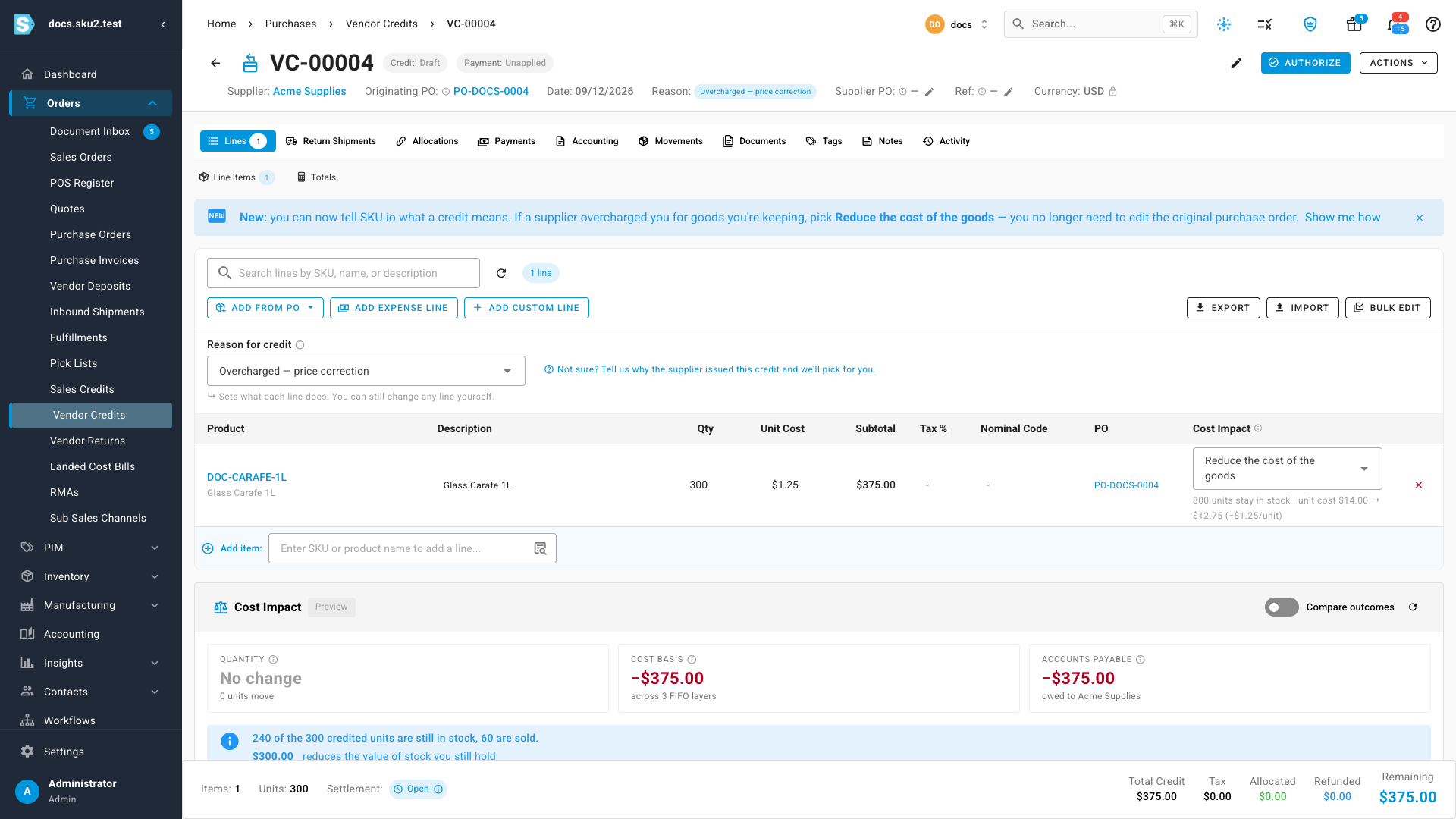Edit the Ref field pencil icon
Image resolution: width=1456 pixels, height=819 pixels.
1009,92
